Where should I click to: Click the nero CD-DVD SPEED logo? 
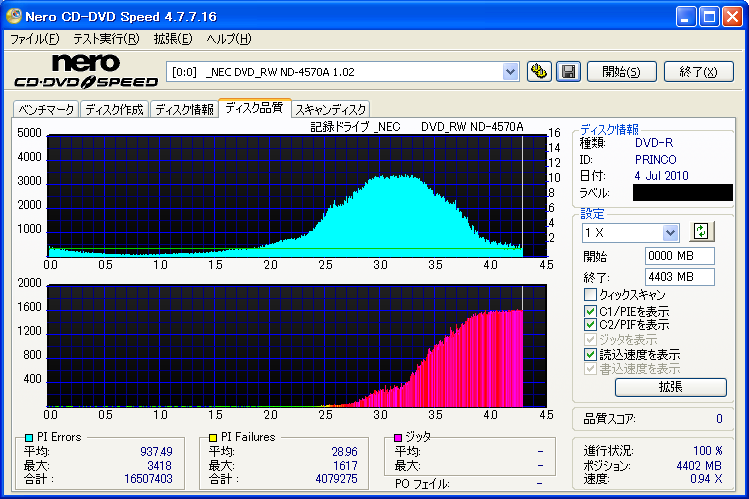(x=86, y=71)
